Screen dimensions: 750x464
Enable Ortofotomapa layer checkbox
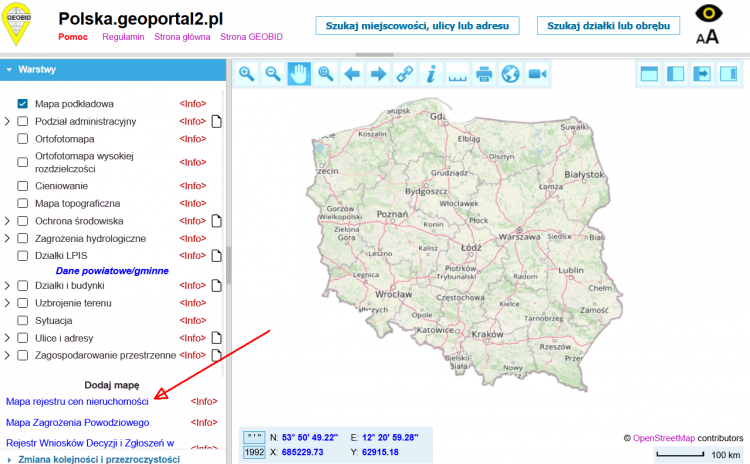pos(22,139)
